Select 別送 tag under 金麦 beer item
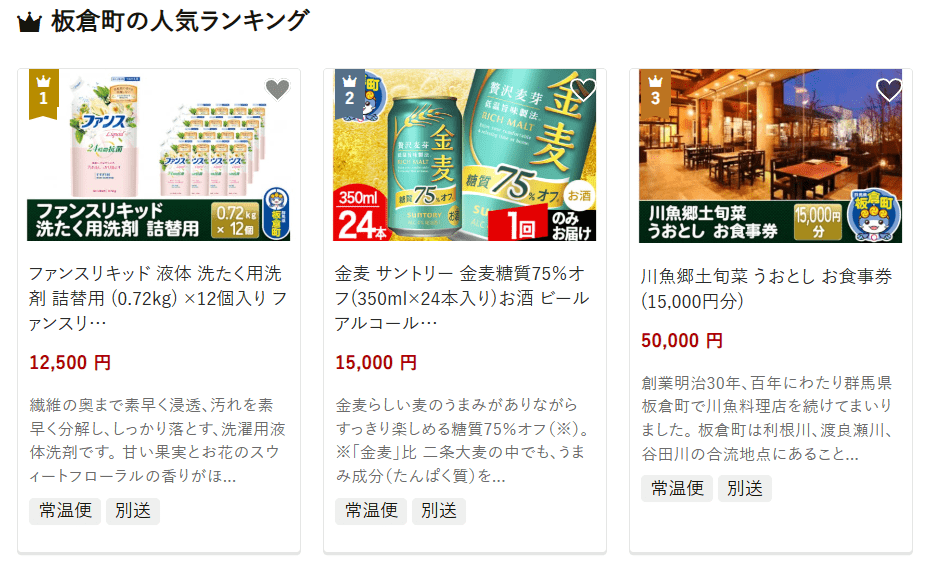Image resolution: width=927 pixels, height=564 pixels. pyautogui.click(x=439, y=511)
